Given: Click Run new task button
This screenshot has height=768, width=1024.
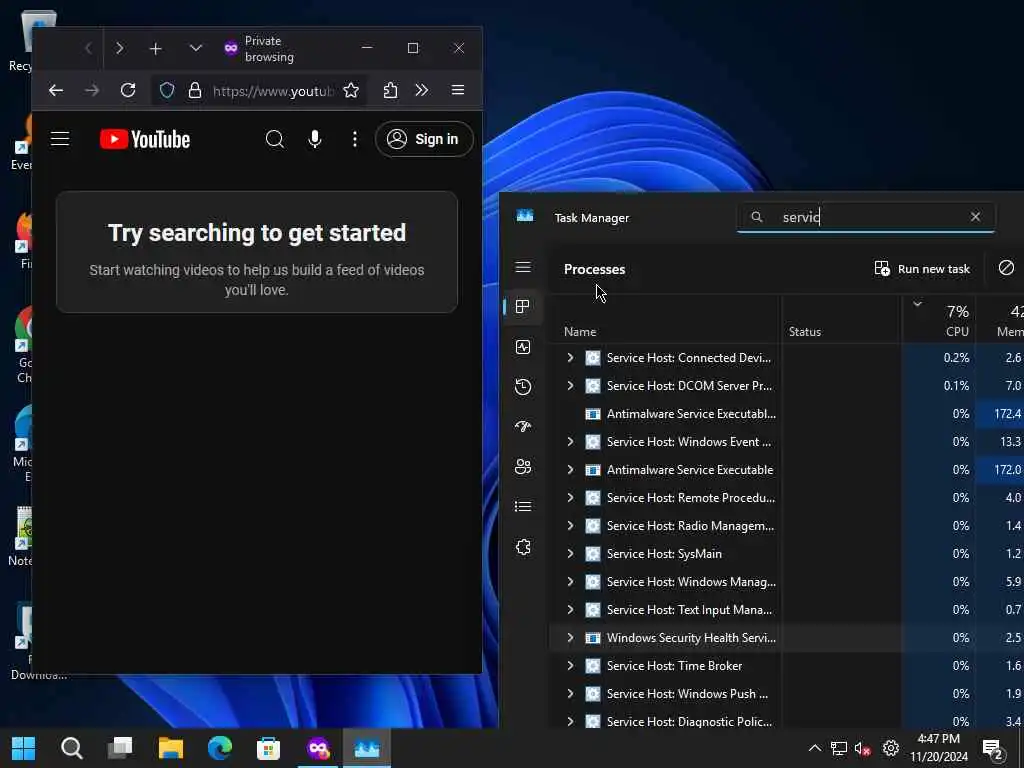Looking at the screenshot, I should 921,268.
